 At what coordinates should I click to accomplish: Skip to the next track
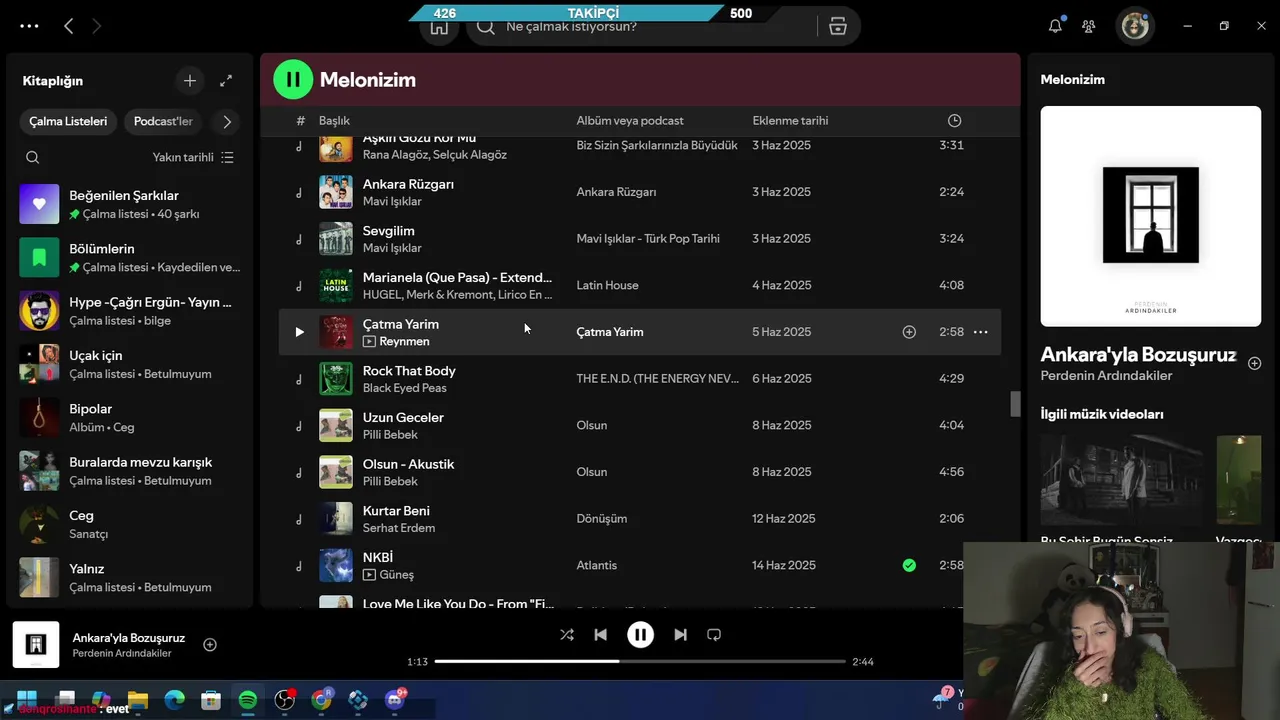click(x=680, y=635)
